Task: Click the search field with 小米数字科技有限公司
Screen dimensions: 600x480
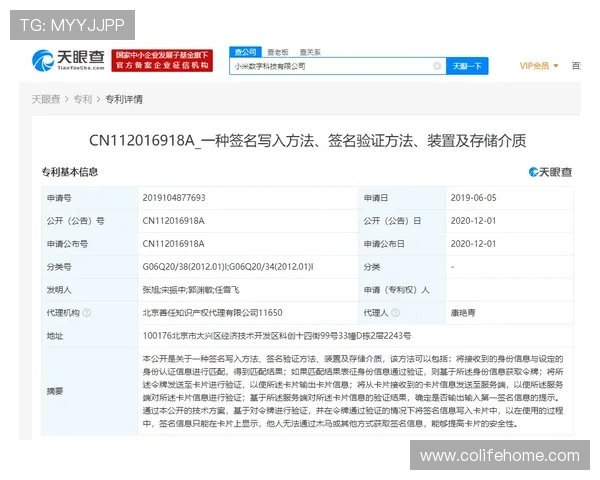Action: click(x=338, y=66)
